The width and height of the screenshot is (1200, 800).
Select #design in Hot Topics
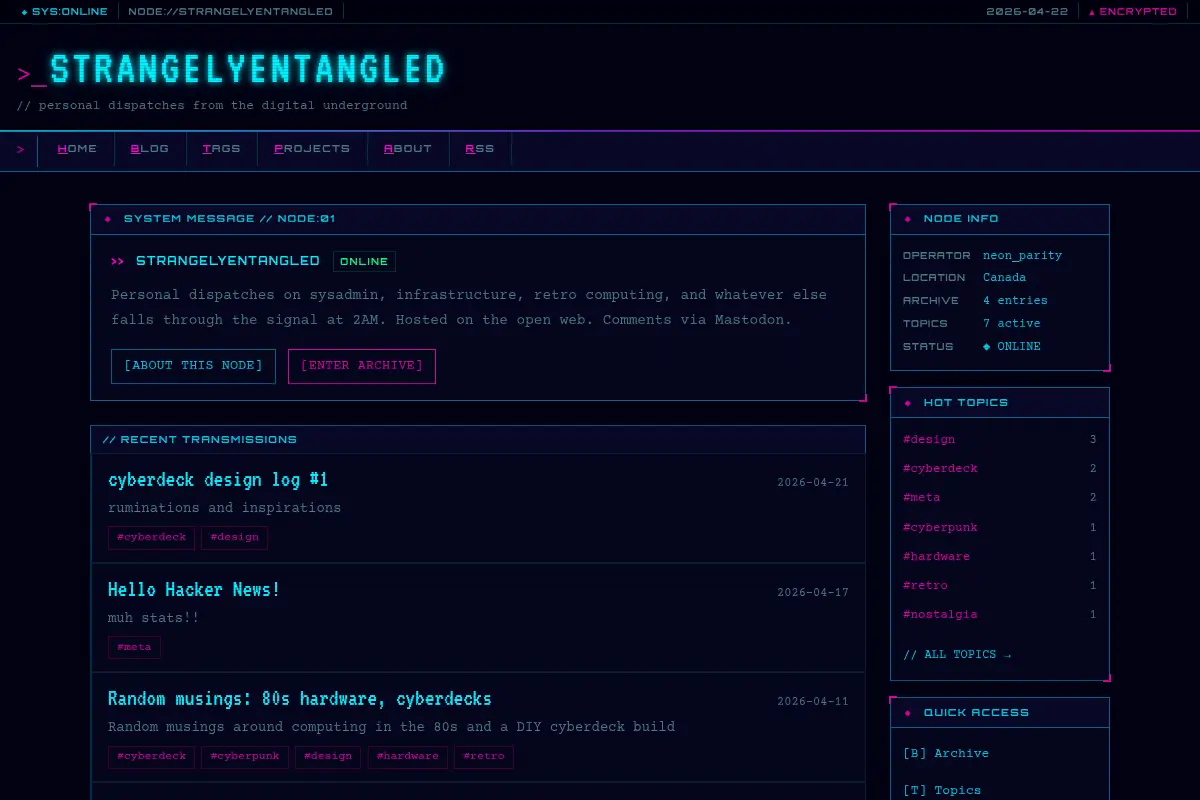coord(929,440)
